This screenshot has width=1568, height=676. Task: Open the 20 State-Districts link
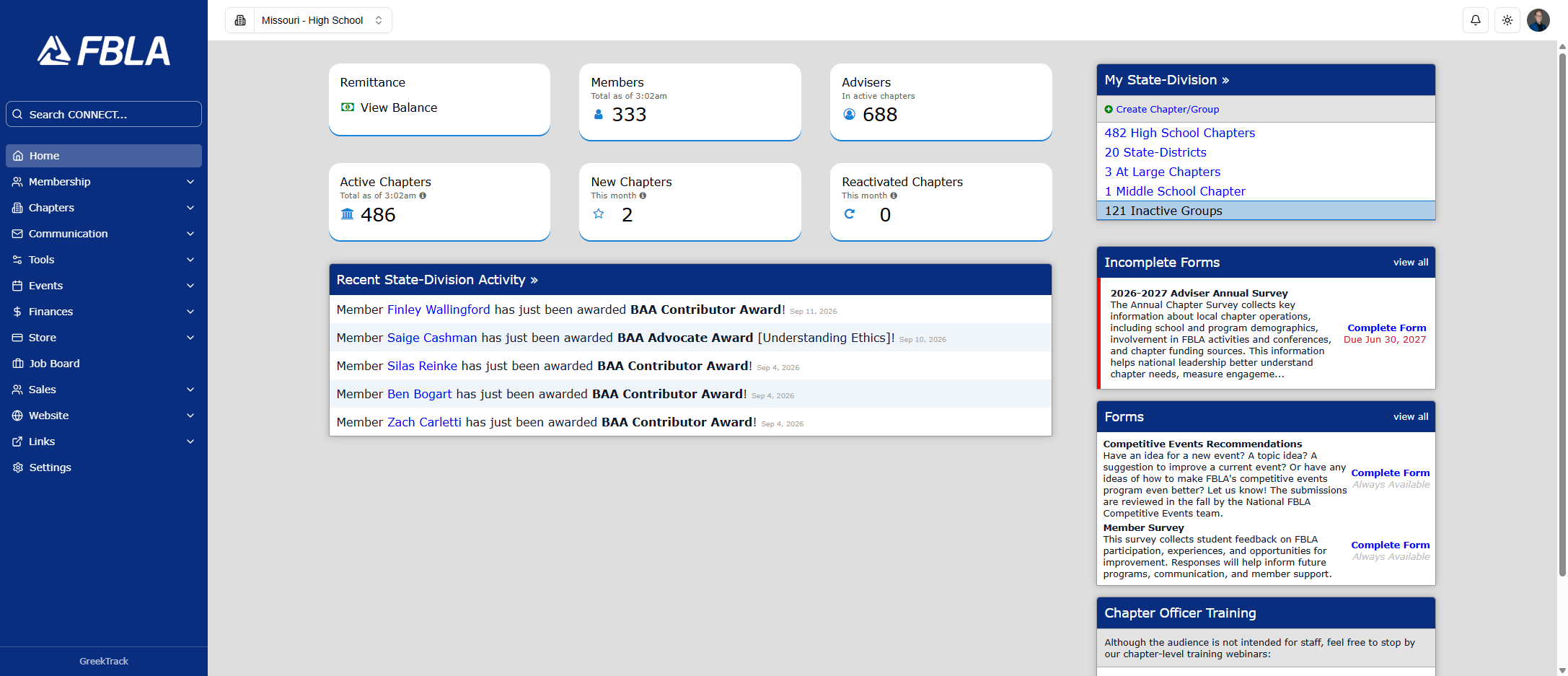coord(1155,152)
